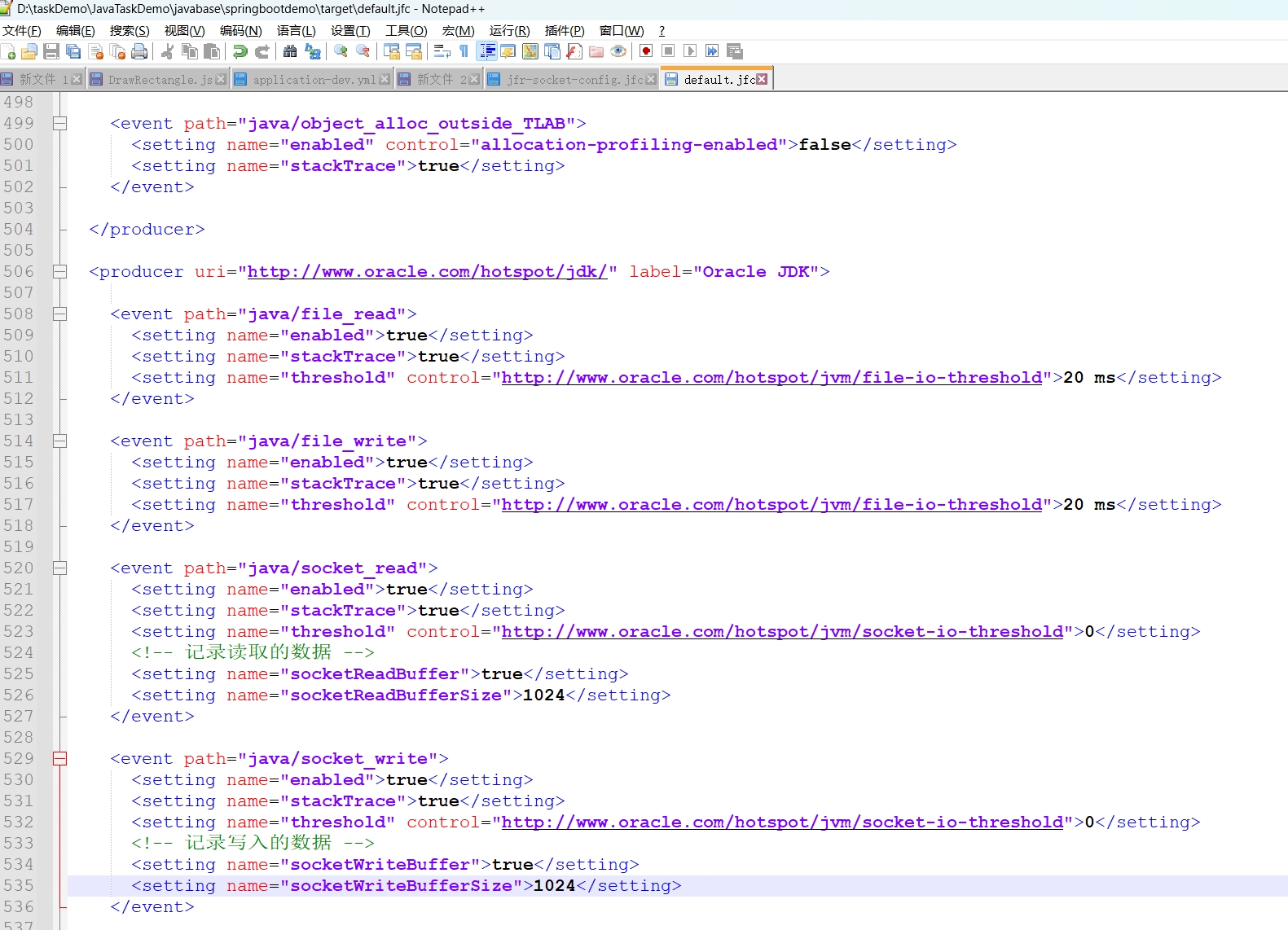Collapse the java/socket_write event fold
The image size is (1288, 930).
59,759
